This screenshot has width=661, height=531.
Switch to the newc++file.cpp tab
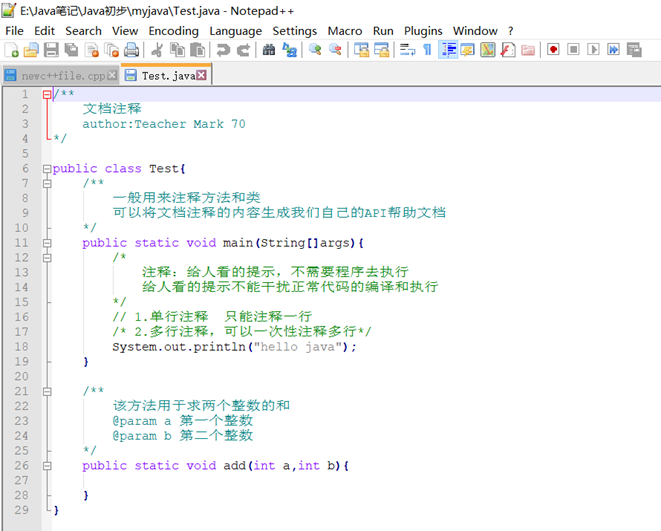(63, 75)
